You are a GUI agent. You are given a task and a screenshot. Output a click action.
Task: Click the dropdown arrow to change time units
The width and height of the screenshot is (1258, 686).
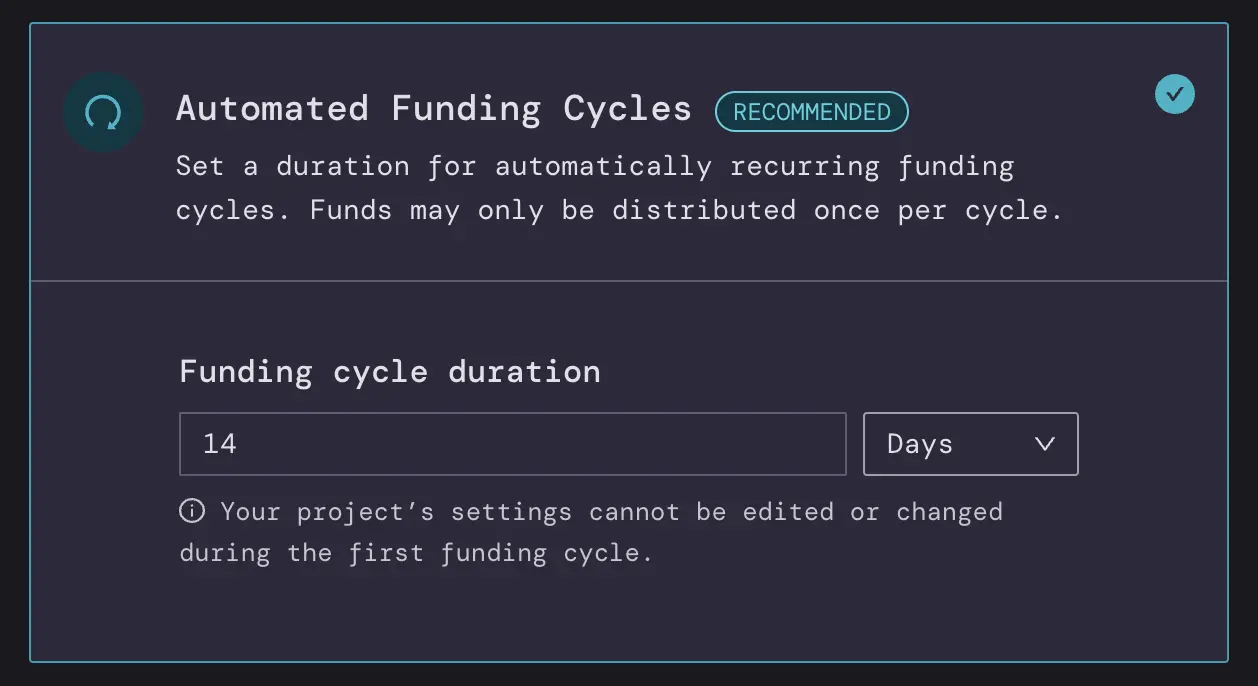(1044, 444)
